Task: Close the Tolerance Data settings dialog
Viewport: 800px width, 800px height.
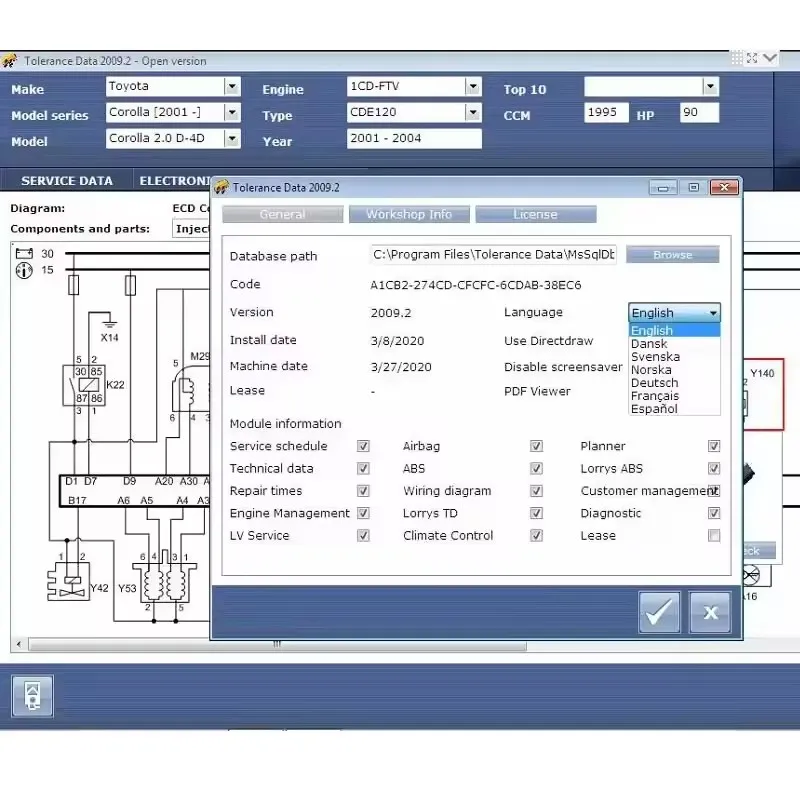Action: pos(723,187)
